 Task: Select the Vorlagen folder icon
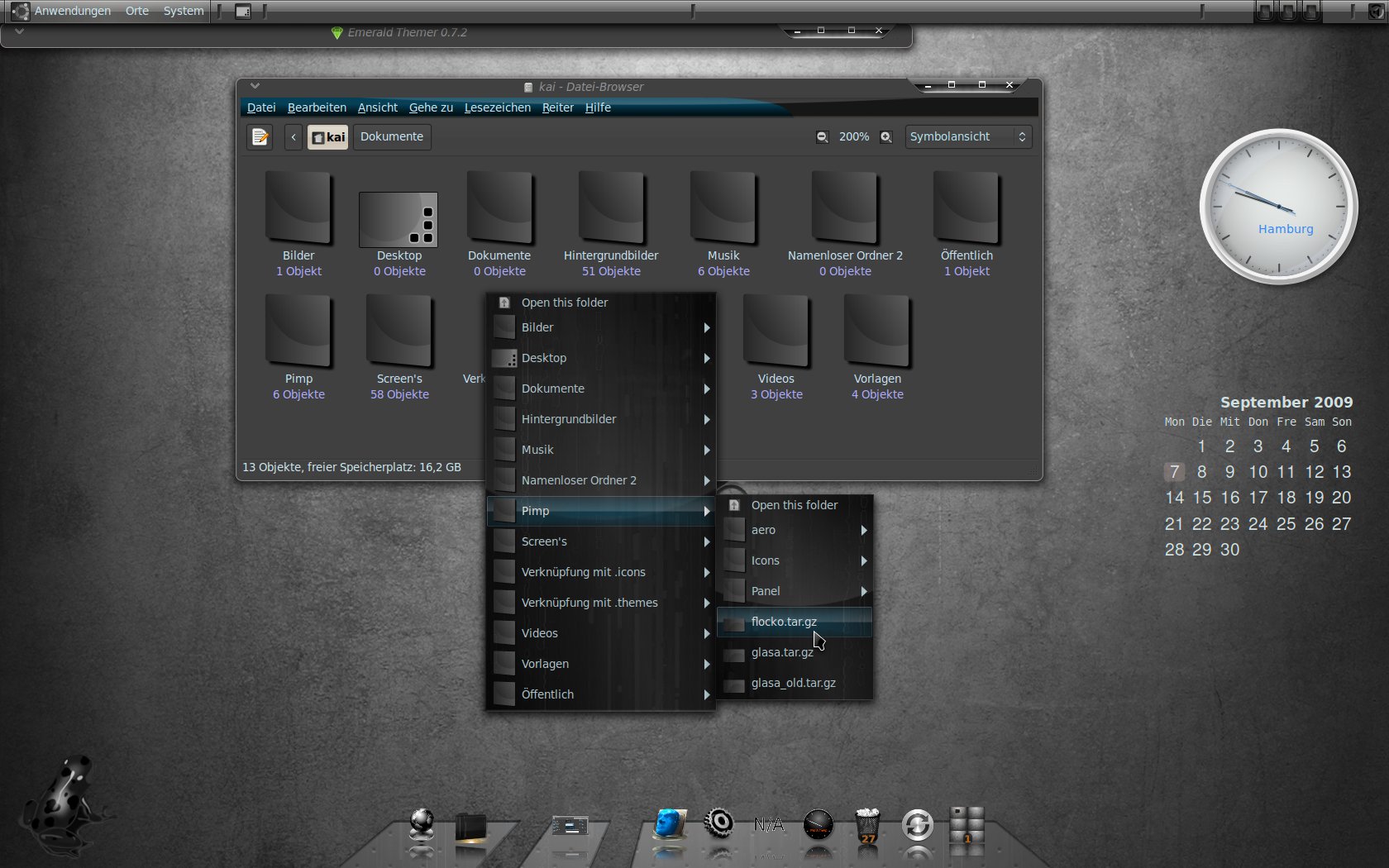pyautogui.click(x=877, y=331)
